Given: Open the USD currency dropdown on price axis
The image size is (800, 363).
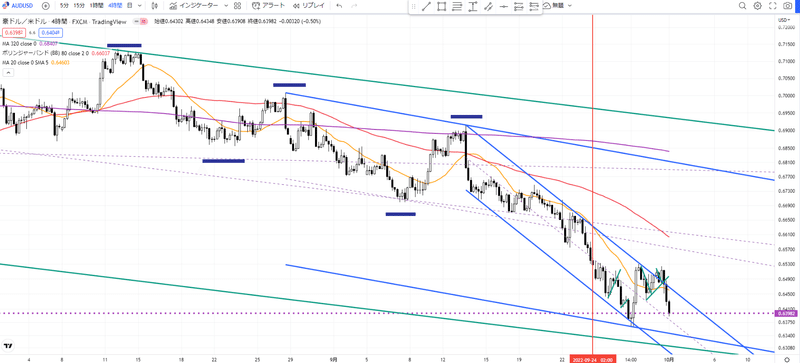Looking at the screenshot, I should click(784, 20).
